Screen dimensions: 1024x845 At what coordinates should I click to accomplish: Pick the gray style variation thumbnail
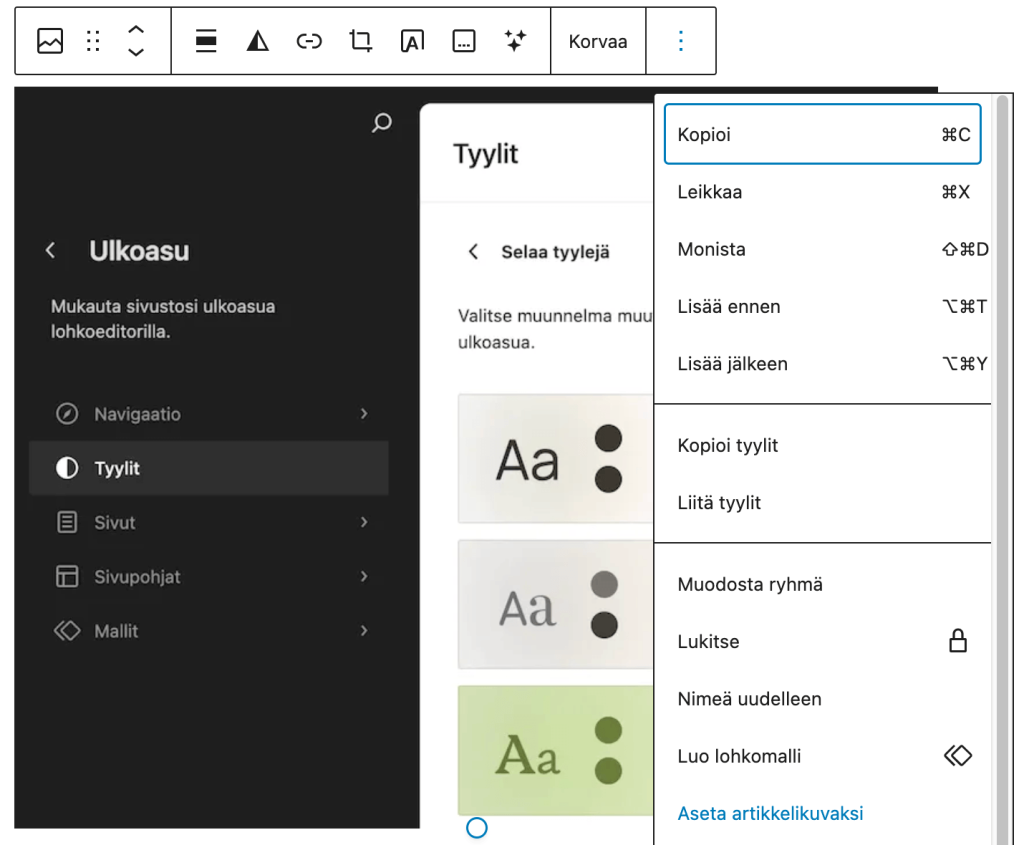pos(556,604)
